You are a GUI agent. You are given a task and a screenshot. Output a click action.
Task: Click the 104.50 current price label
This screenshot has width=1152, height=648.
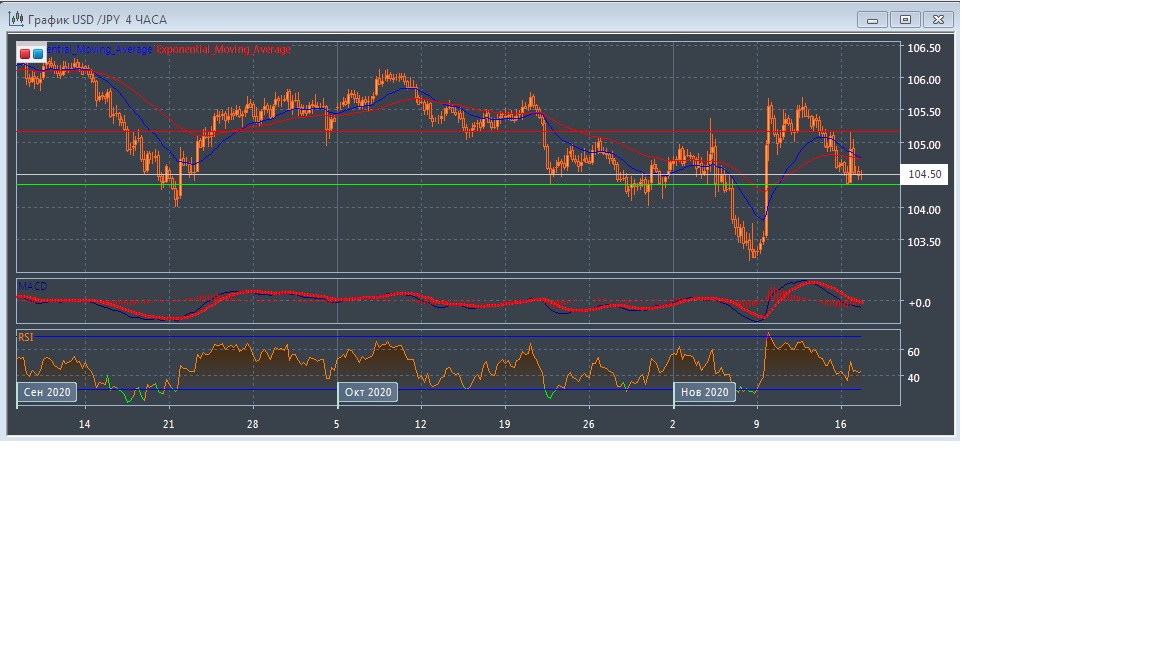coord(923,175)
